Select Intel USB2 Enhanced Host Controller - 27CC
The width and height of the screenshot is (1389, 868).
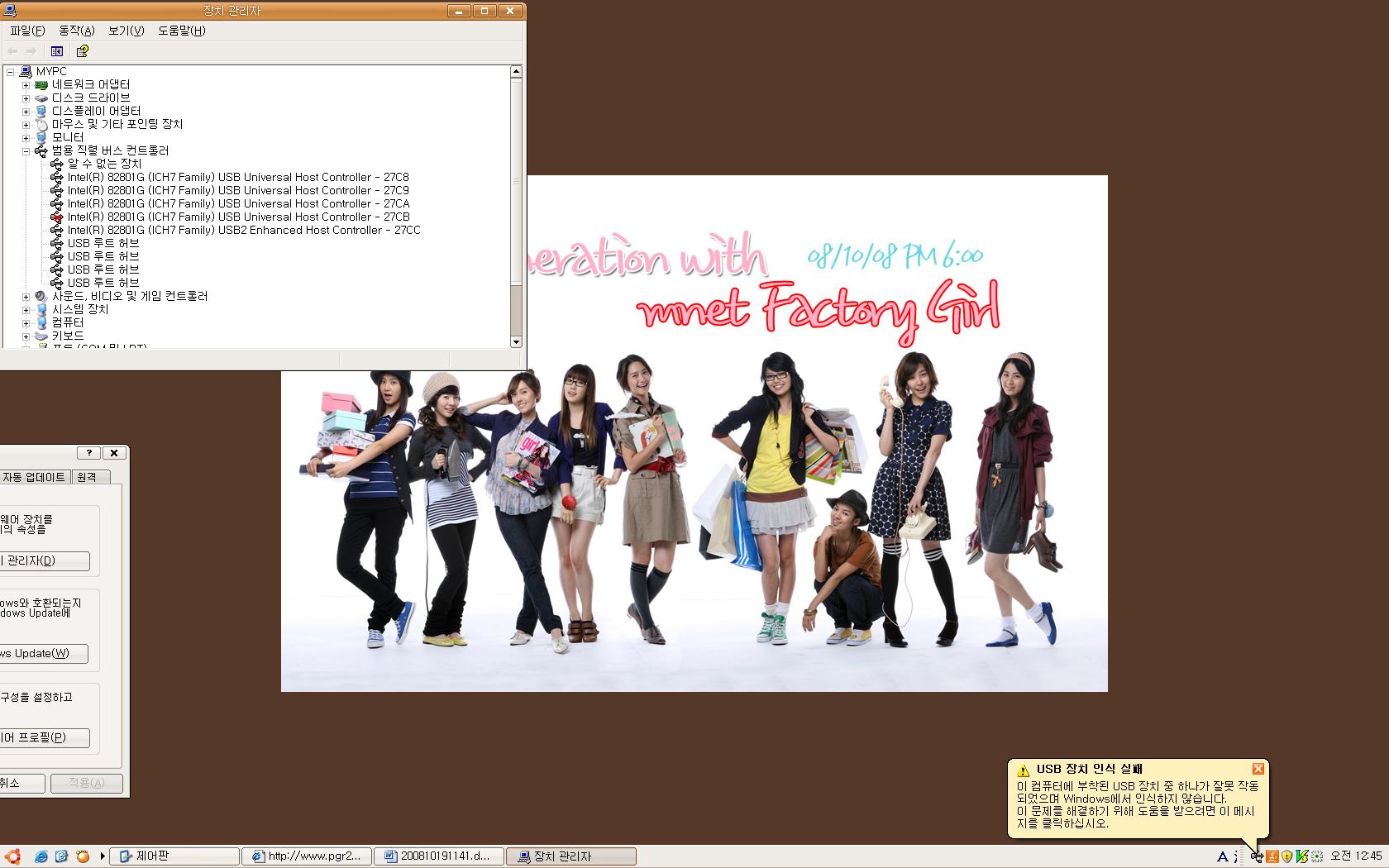pos(244,230)
